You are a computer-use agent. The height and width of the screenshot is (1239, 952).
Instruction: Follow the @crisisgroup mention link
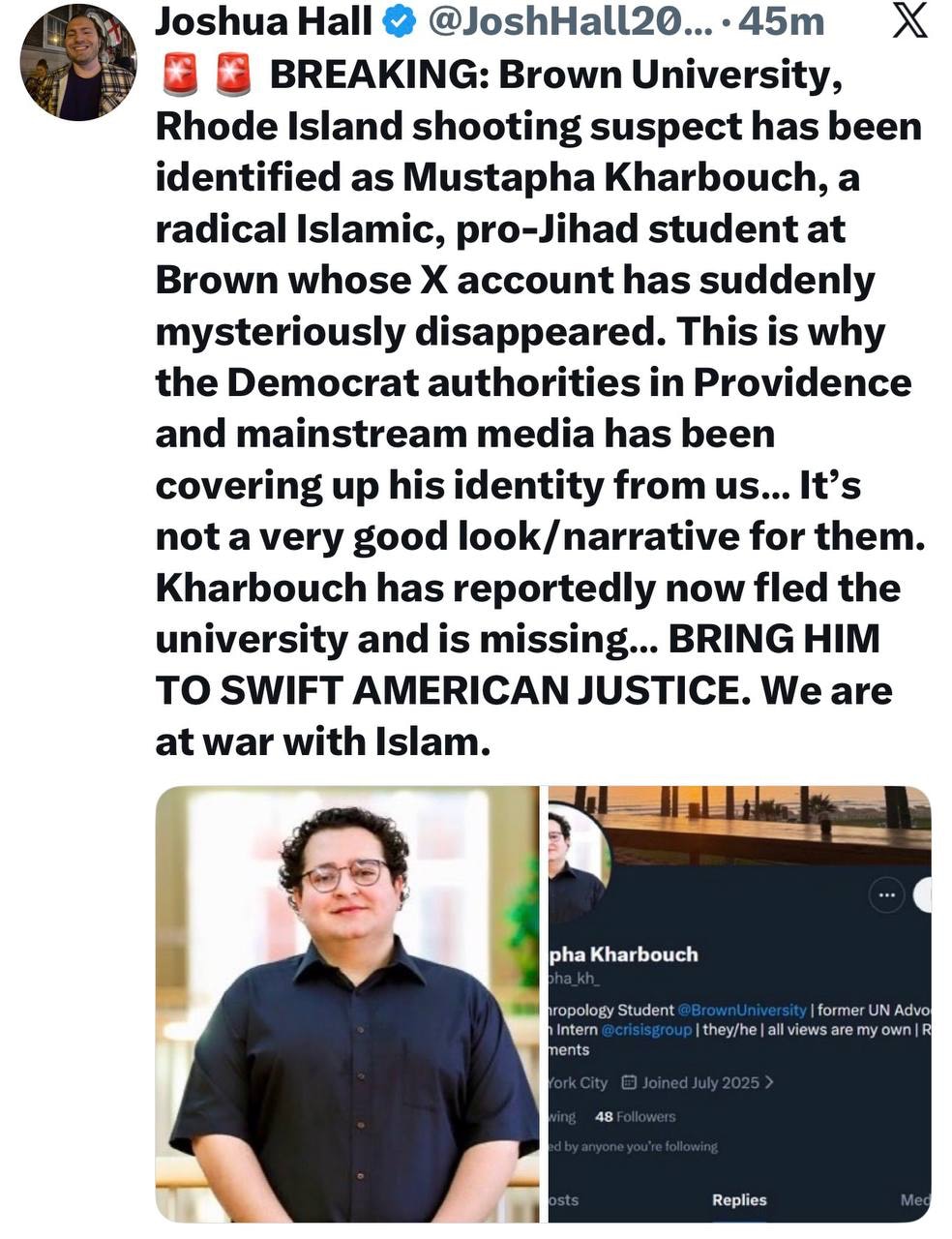click(x=646, y=1029)
